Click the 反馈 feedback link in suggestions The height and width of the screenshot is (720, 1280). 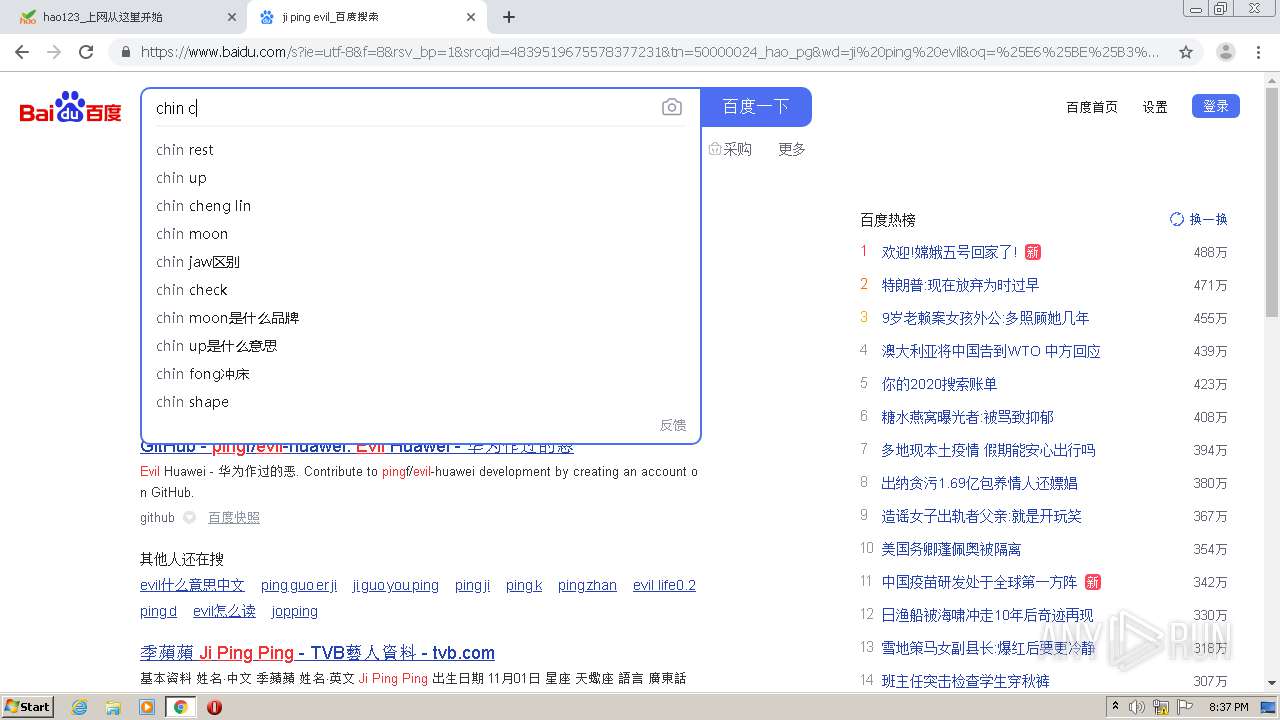[x=673, y=425]
